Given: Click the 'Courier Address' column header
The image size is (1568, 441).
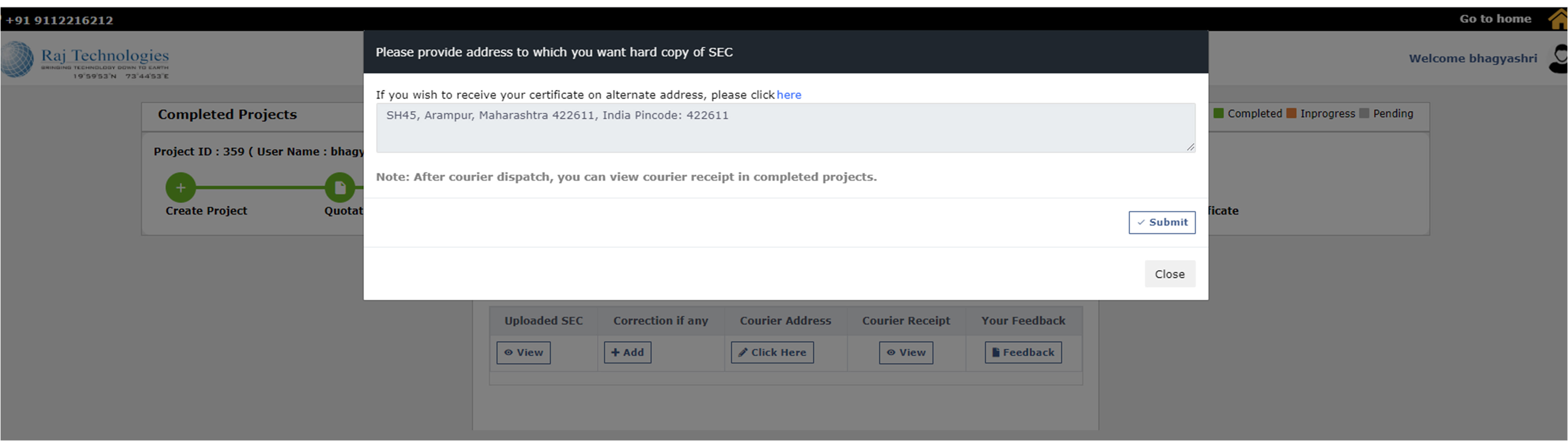Looking at the screenshot, I should pyautogui.click(x=785, y=321).
